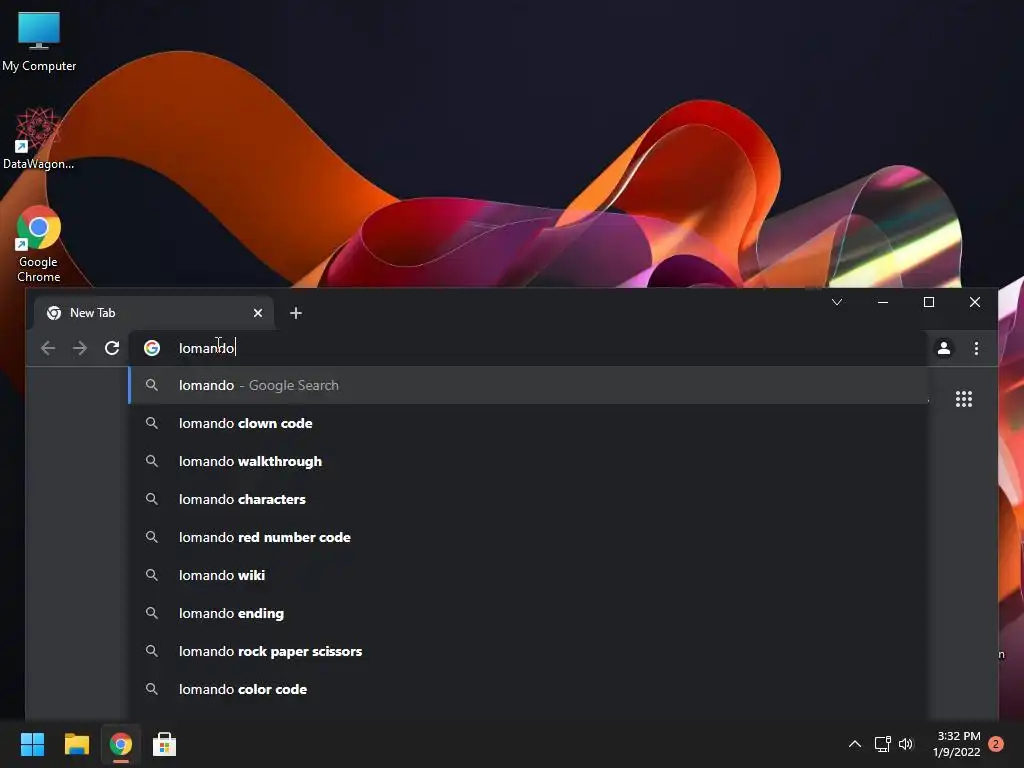The height and width of the screenshot is (768, 1024).
Task: Click search icon beside 'lomando red number code'
Action: [x=152, y=537]
